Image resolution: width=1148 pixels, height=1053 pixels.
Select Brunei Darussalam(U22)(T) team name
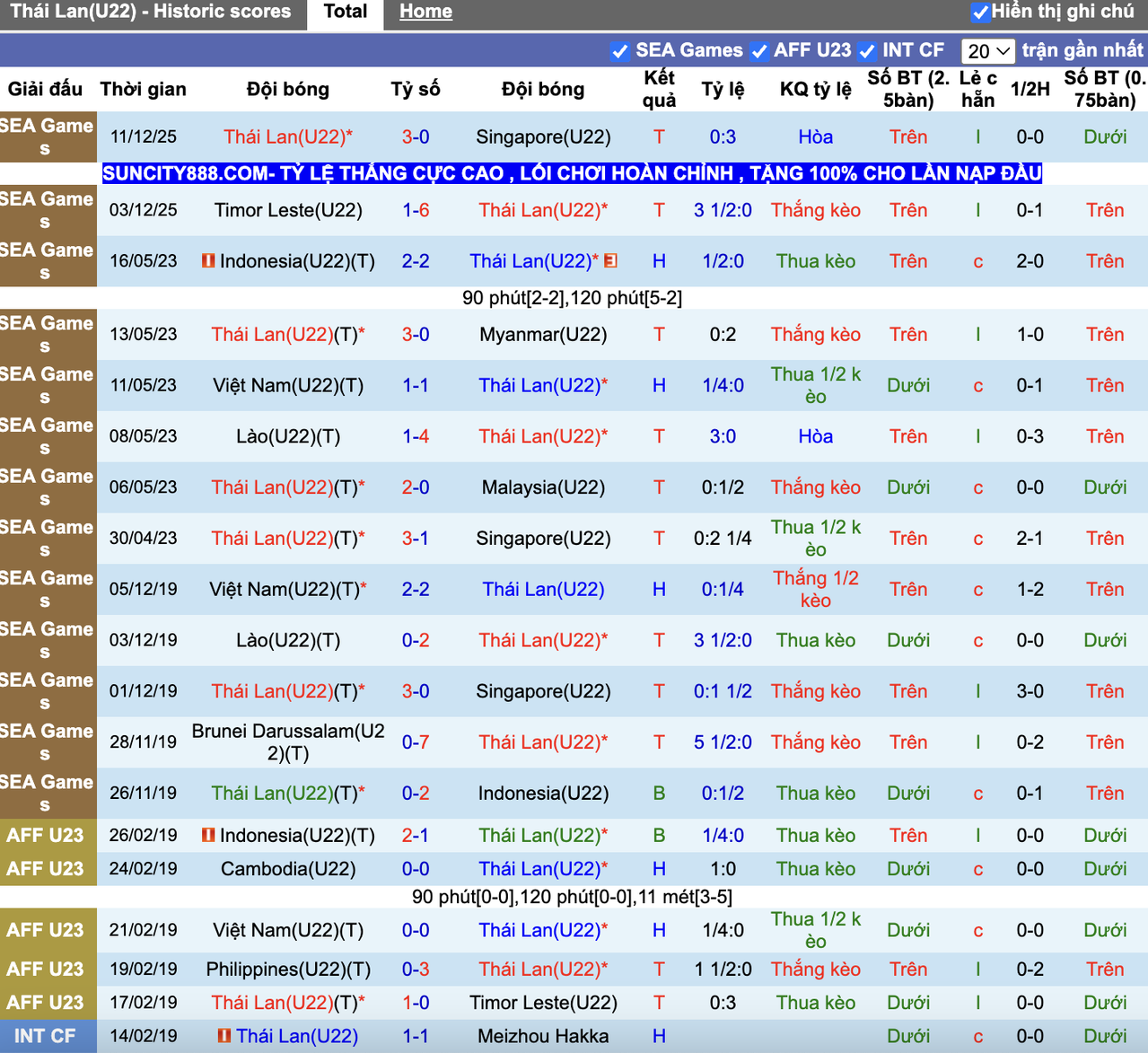288,742
